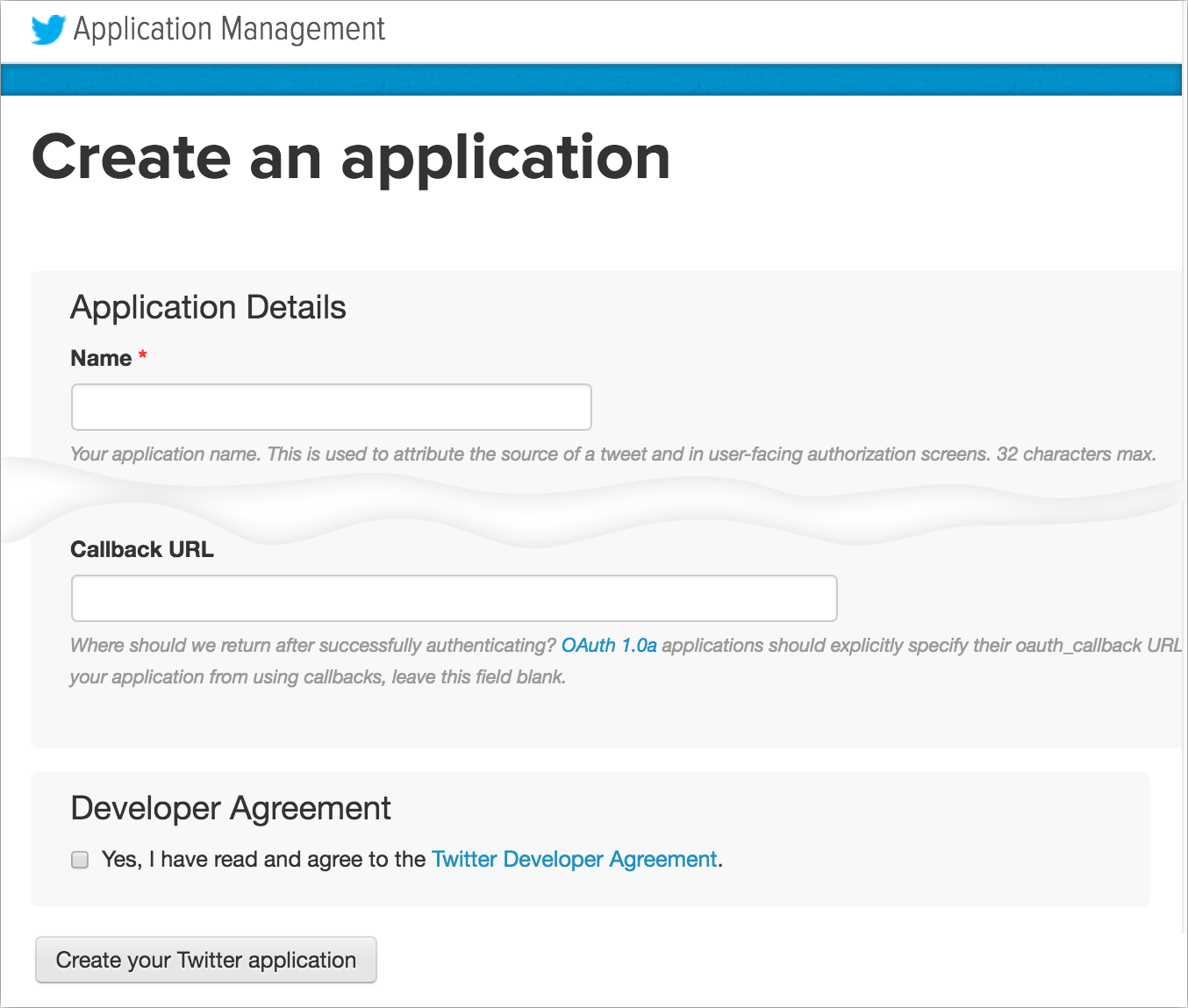1188x1008 pixels.
Task: Click Create your Twitter application button
Action: click(x=206, y=960)
